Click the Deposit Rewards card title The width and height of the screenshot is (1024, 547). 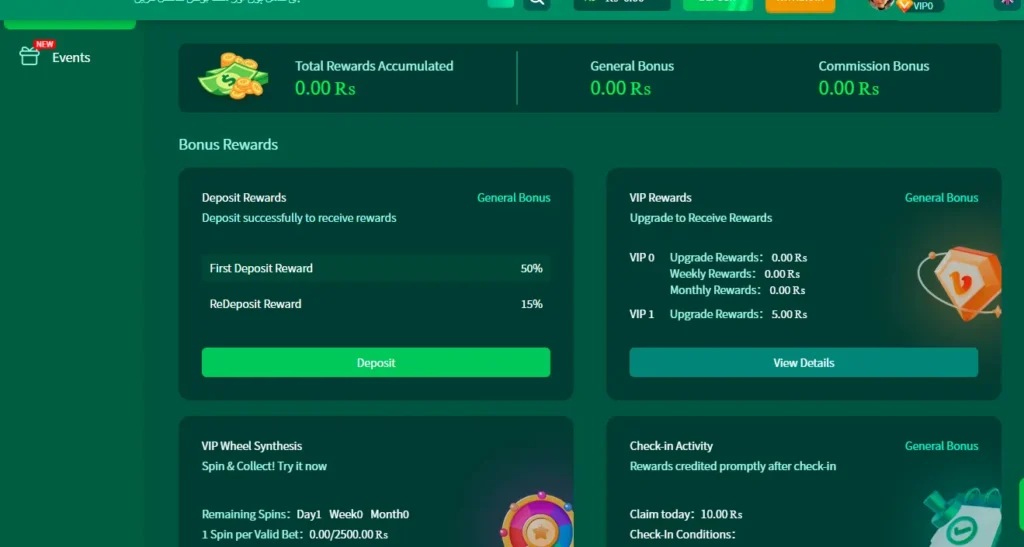(244, 198)
